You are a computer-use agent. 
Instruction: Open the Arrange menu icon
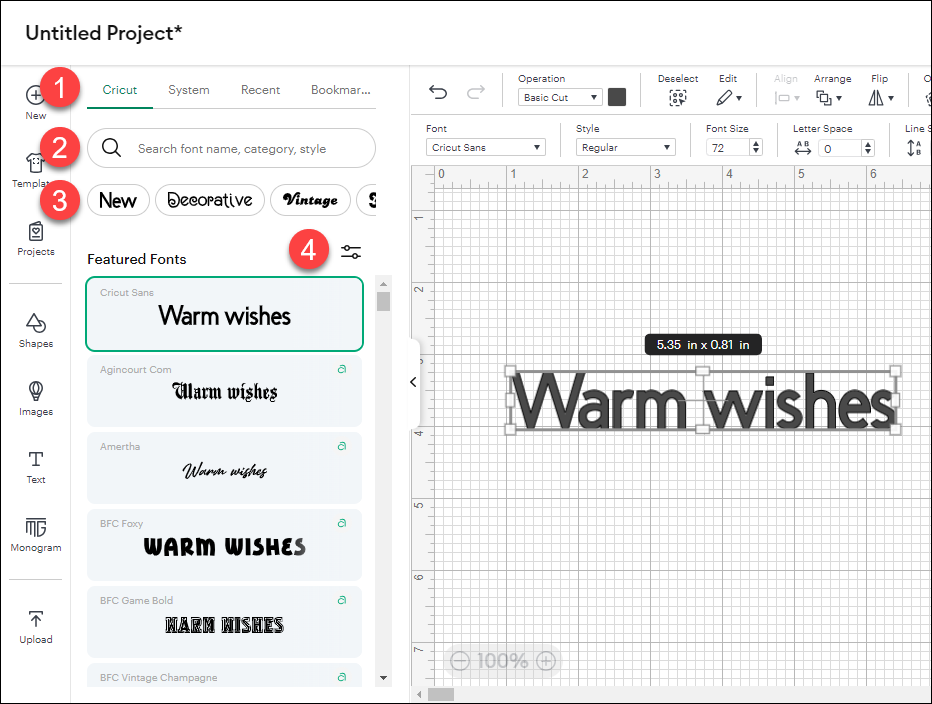[x=829, y=98]
